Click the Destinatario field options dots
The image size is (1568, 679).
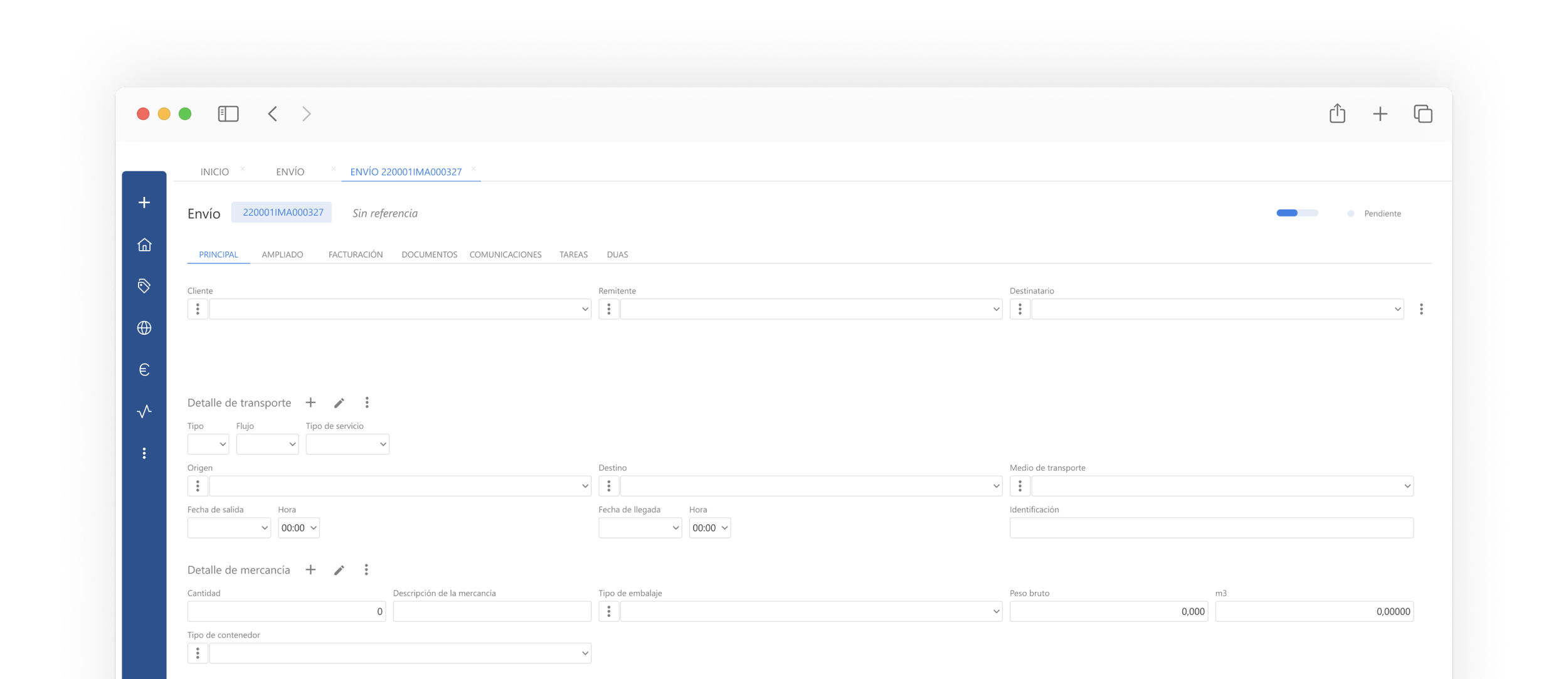point(1020,309)
